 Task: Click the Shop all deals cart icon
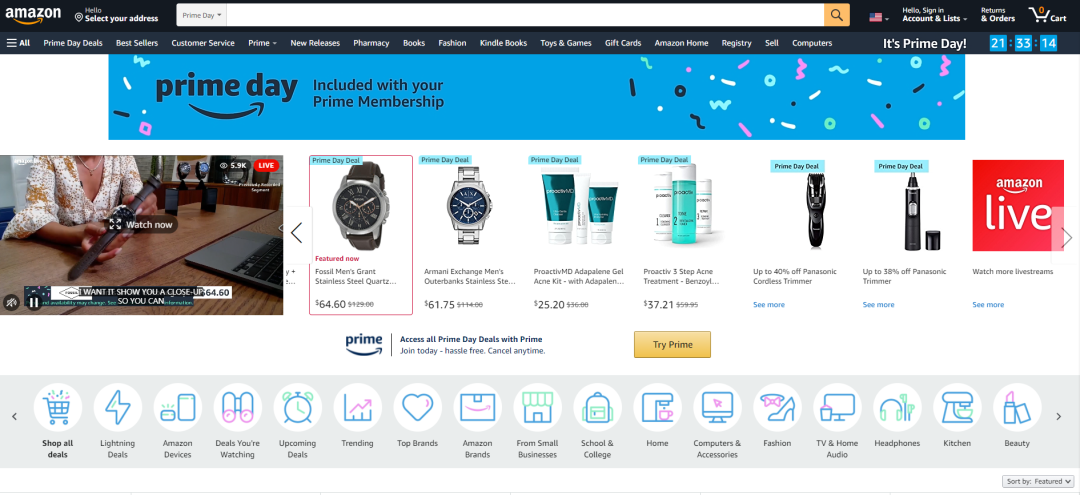58,408
